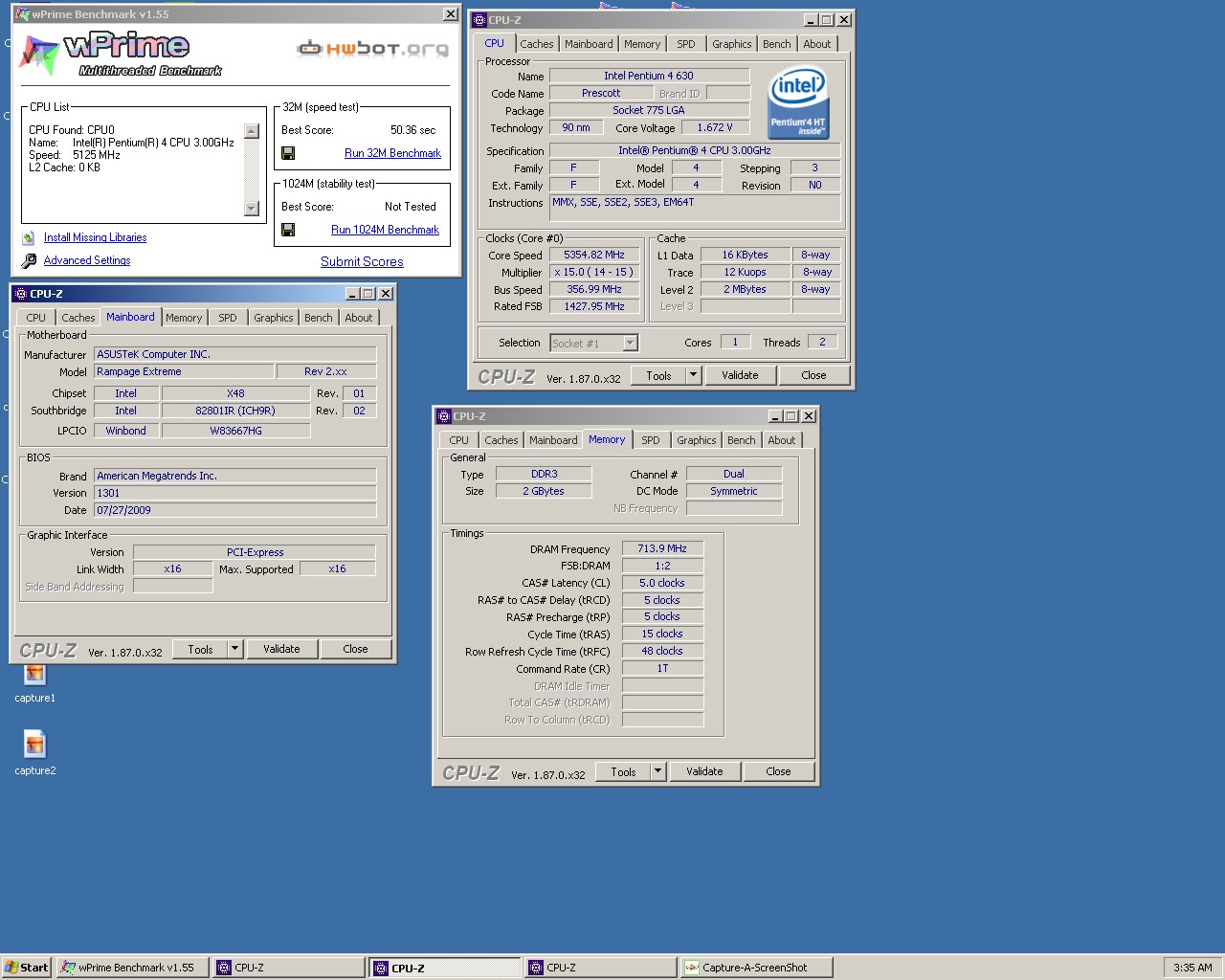Click the wPrime title bar icon
Image resolution: width=1225 pixels, height=980 pixels.
[22, 14]
